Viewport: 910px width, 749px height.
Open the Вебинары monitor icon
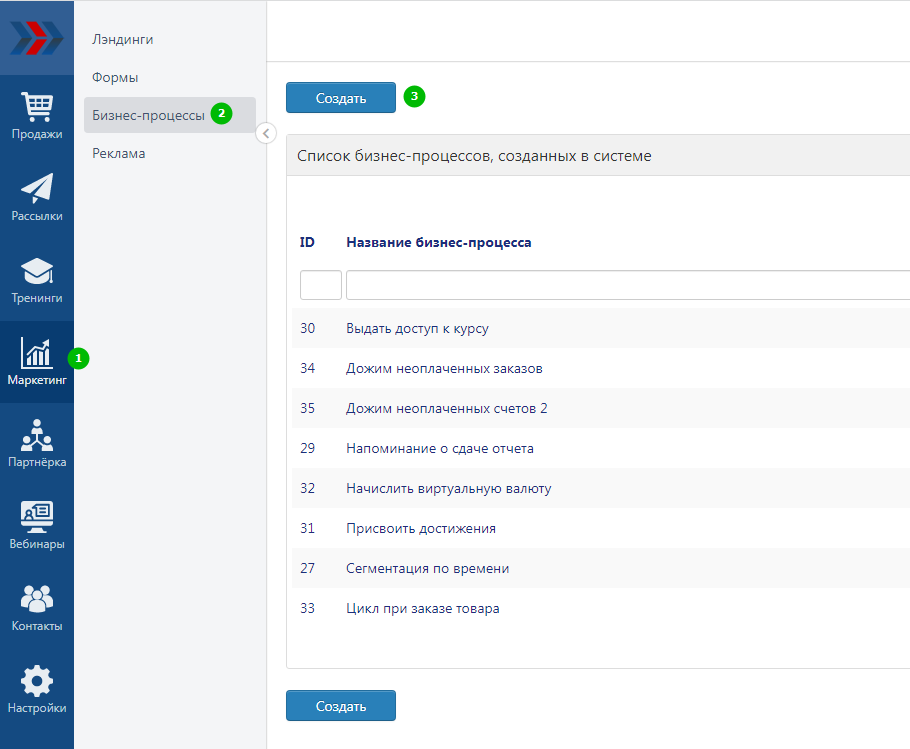pos(37,517)
